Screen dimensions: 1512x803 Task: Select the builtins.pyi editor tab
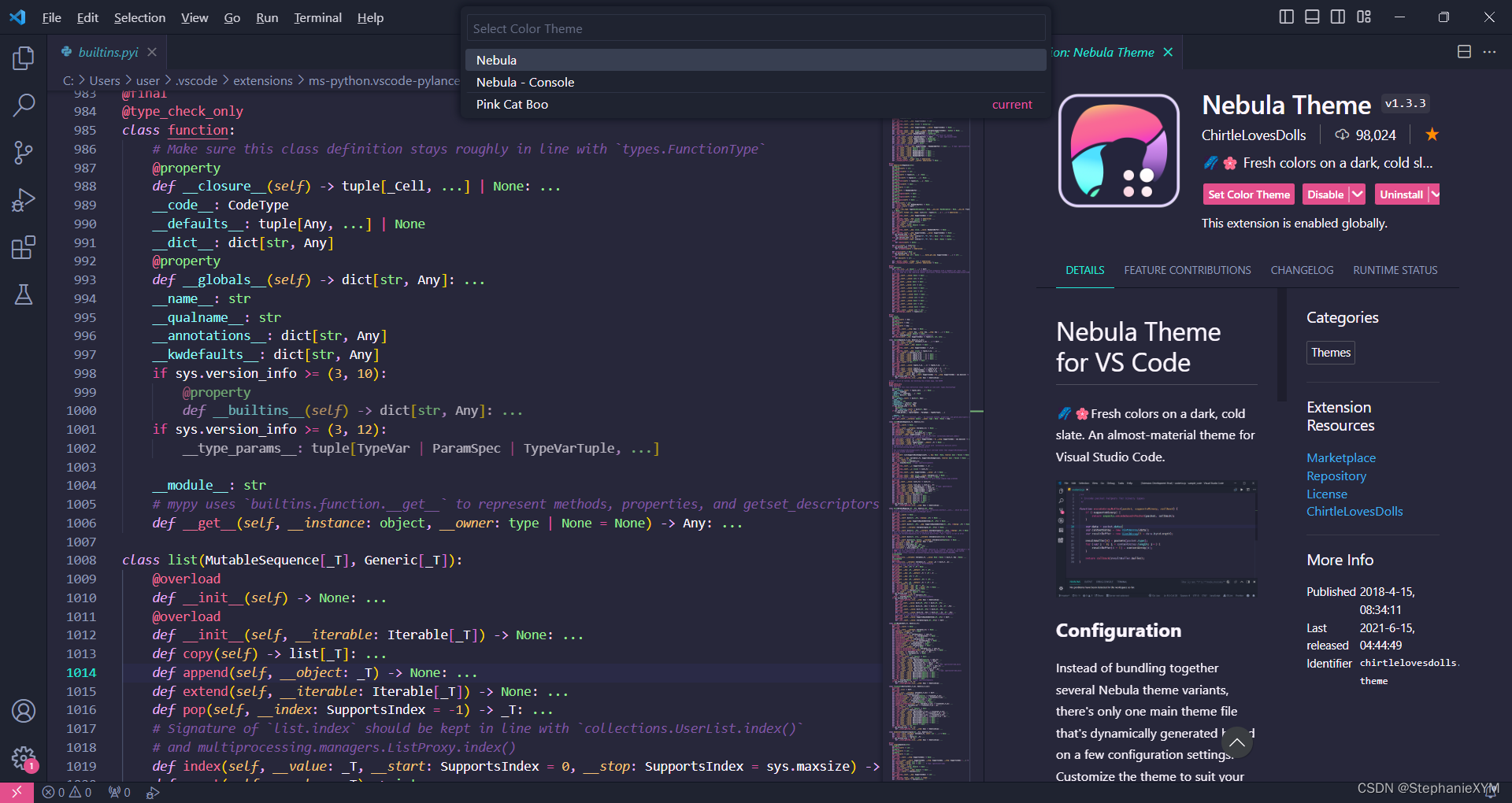108,52
